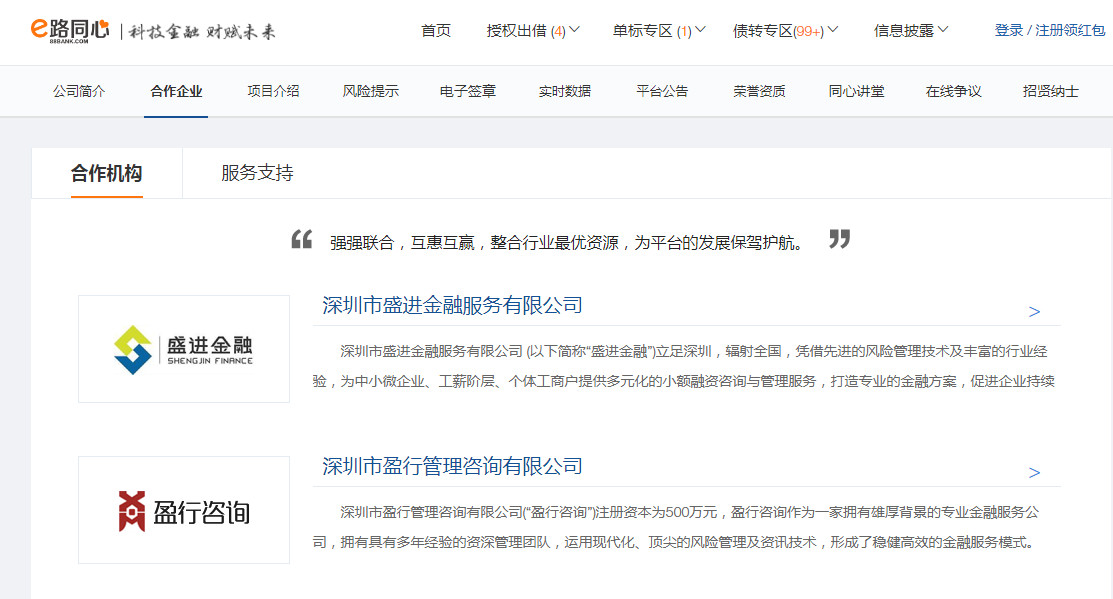
Task: Expand the 盛进金融 entry arrow
Action: 1034,312
